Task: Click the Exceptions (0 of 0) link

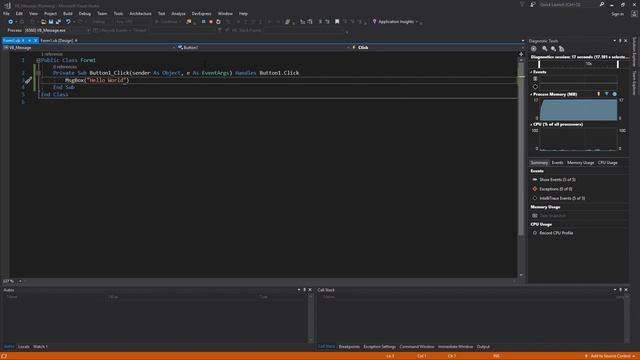Action: coord(556,189)
